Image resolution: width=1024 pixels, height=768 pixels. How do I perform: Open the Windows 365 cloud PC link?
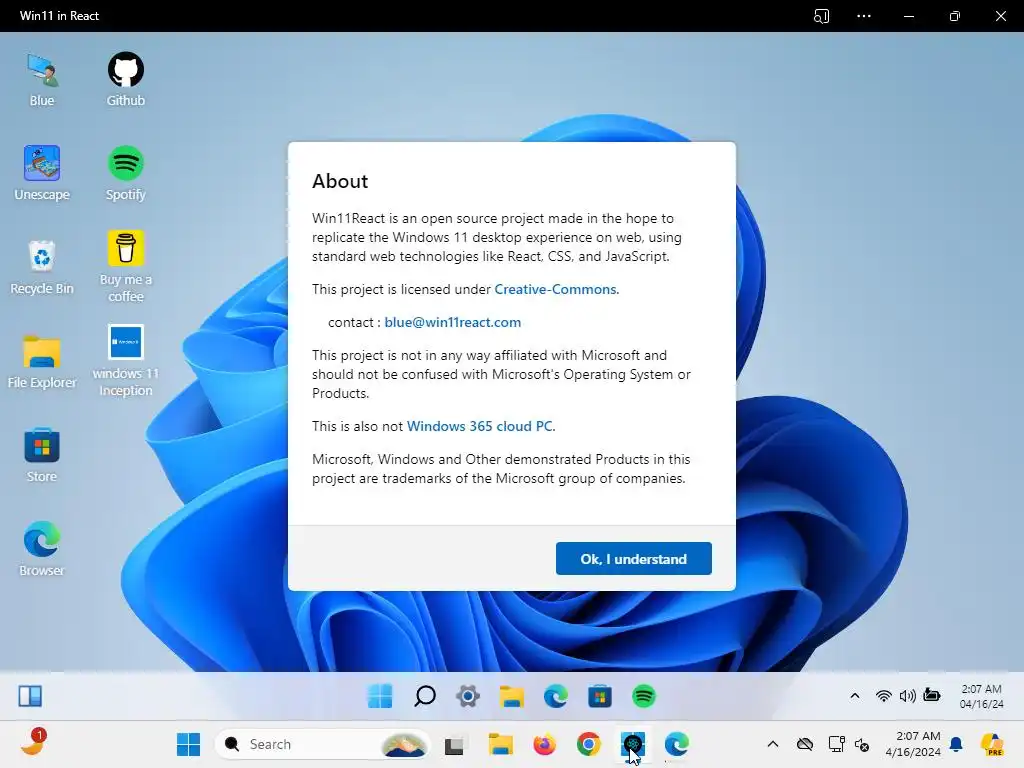point(479,426)
